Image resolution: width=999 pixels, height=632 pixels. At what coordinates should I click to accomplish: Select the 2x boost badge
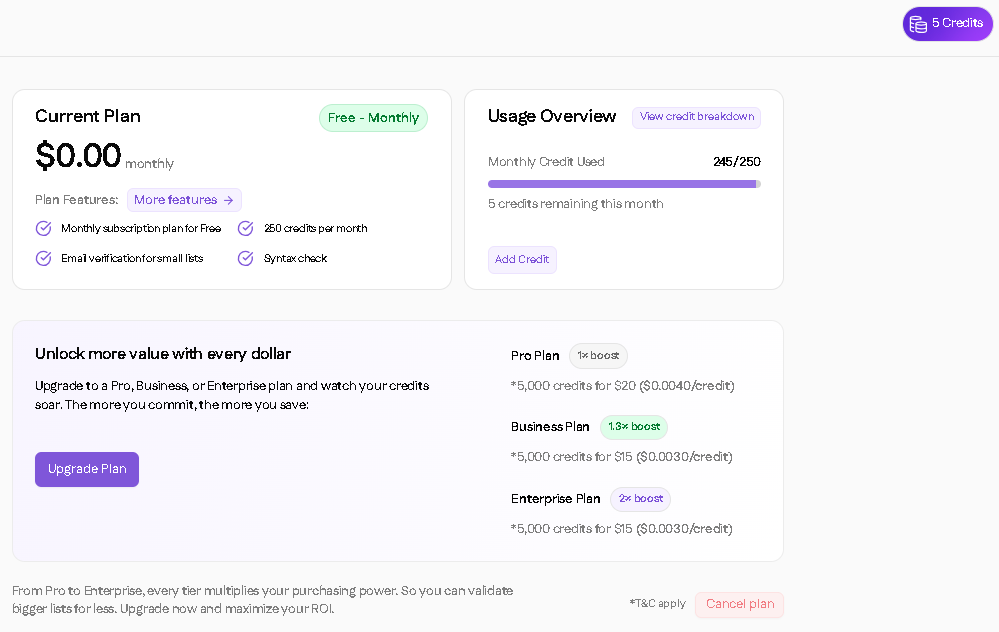pos(640,499)
